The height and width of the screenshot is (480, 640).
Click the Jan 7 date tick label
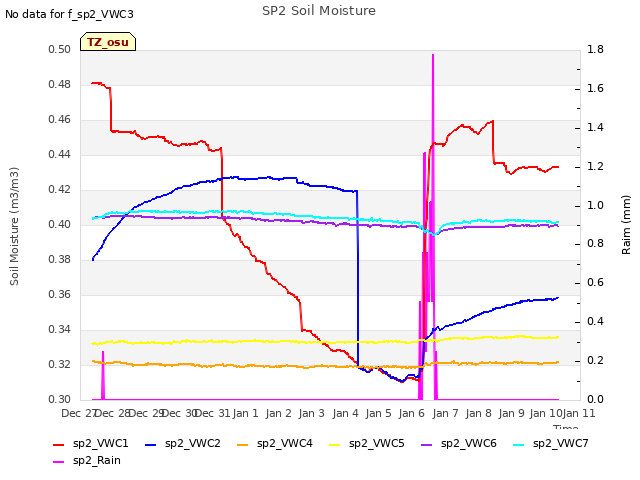coord(445,413)
